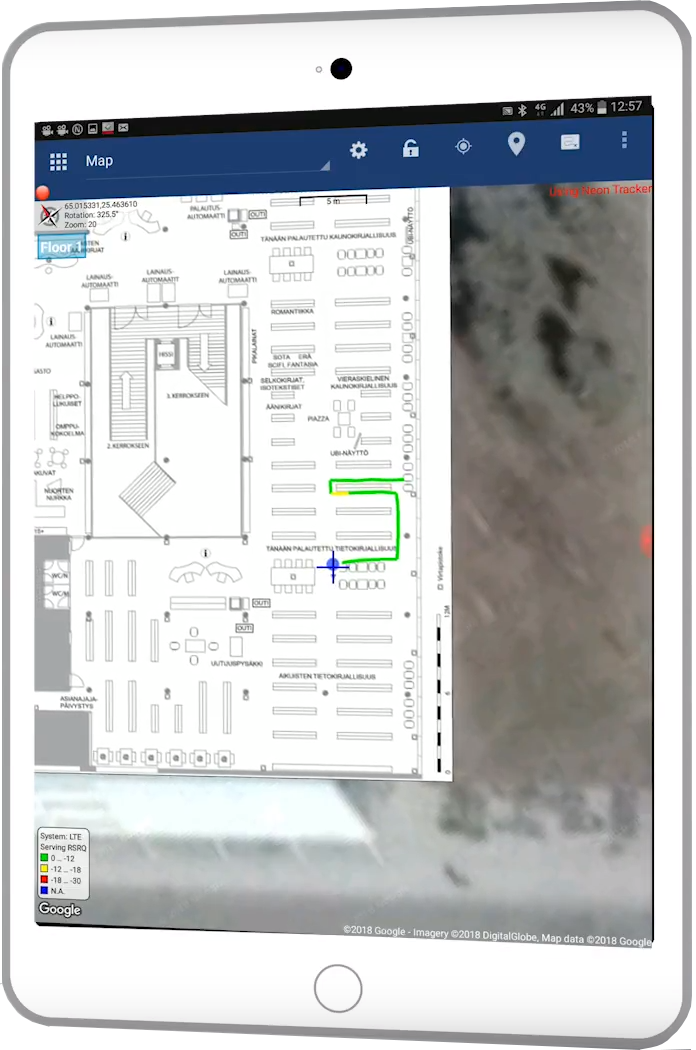
Task: Tap the Bluetooth status bar icon
Action: 523,110
